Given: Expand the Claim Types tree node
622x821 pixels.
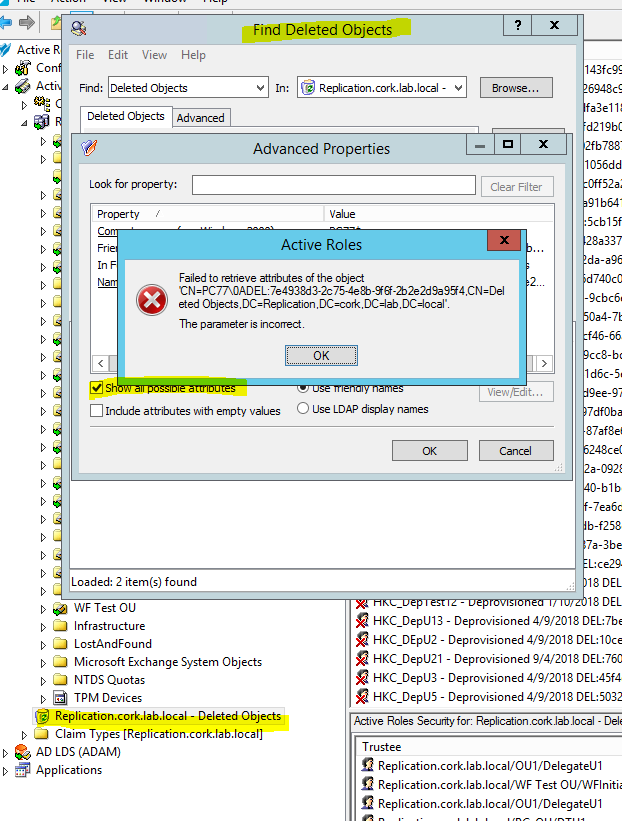Looking at the screenshot, I should pyautogui.click(x=25, y=734).
